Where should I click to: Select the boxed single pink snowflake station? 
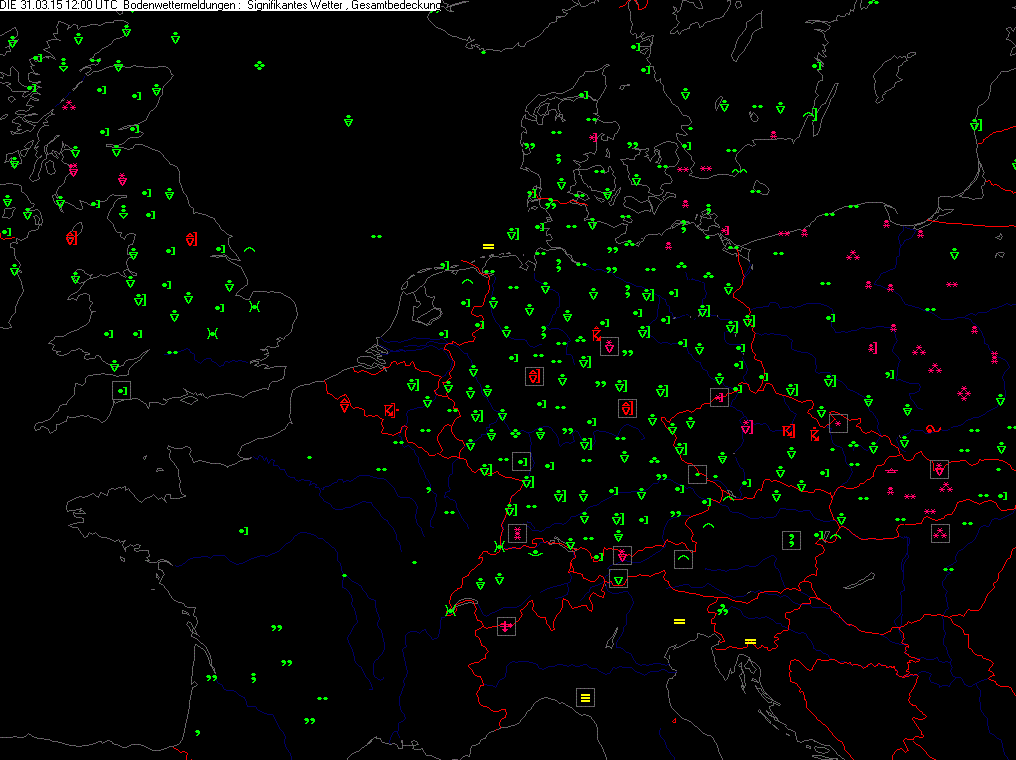pyautogui.click(x=838, y=424)
